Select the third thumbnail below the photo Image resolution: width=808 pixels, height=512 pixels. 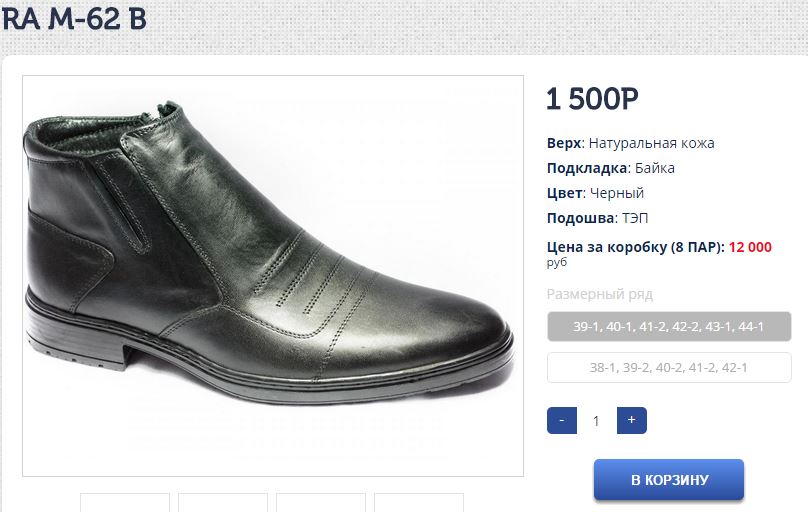321,502
